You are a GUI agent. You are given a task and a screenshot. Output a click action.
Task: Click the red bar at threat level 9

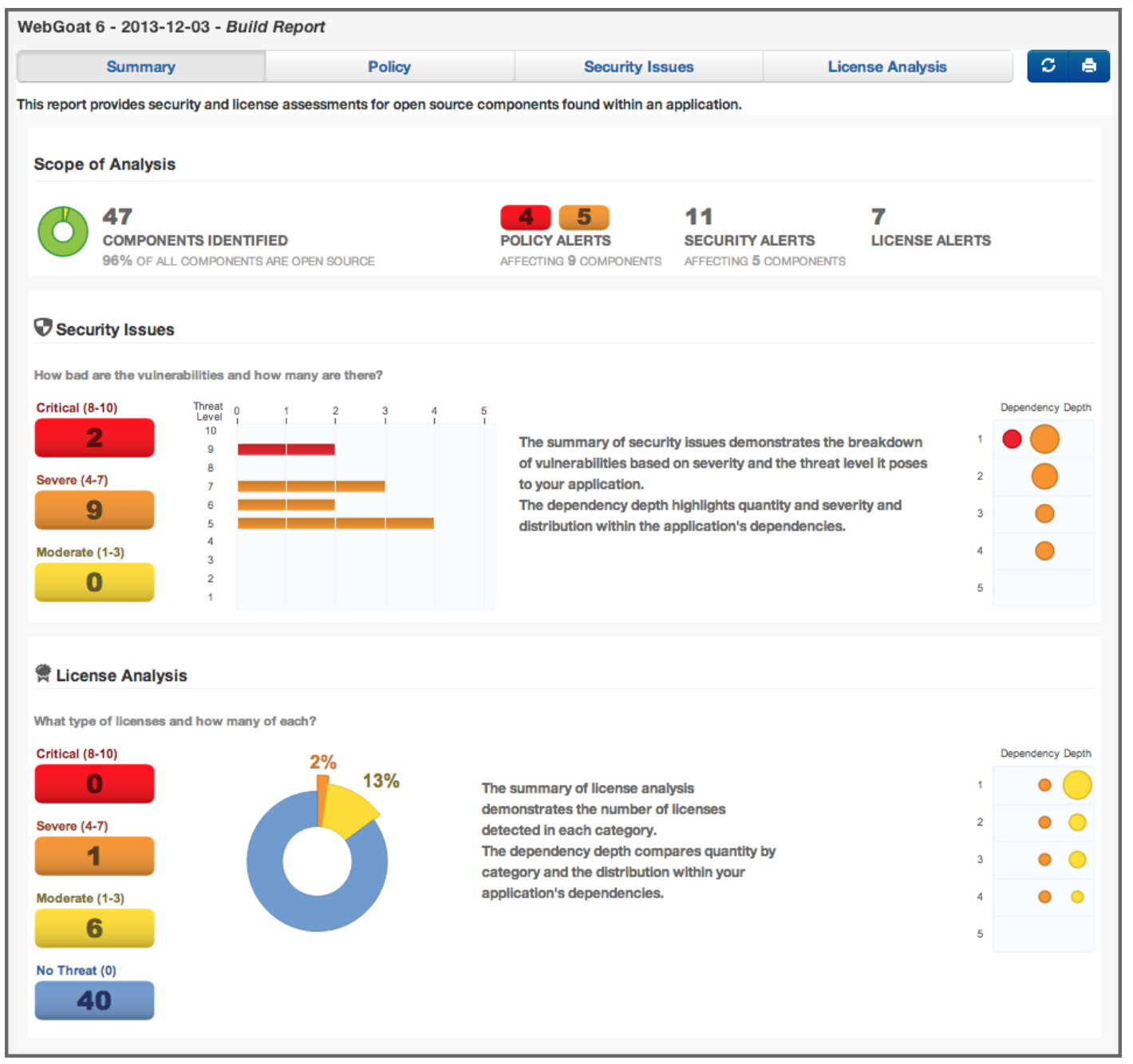(286, 449)
